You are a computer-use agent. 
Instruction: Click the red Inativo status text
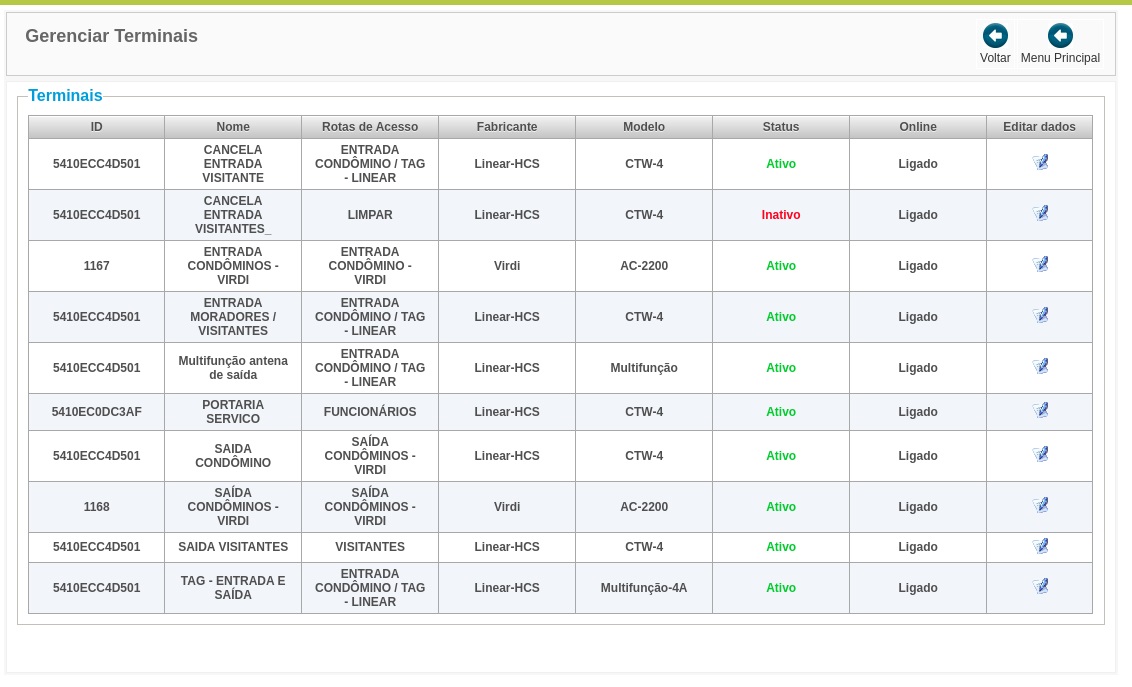[780, 215]
